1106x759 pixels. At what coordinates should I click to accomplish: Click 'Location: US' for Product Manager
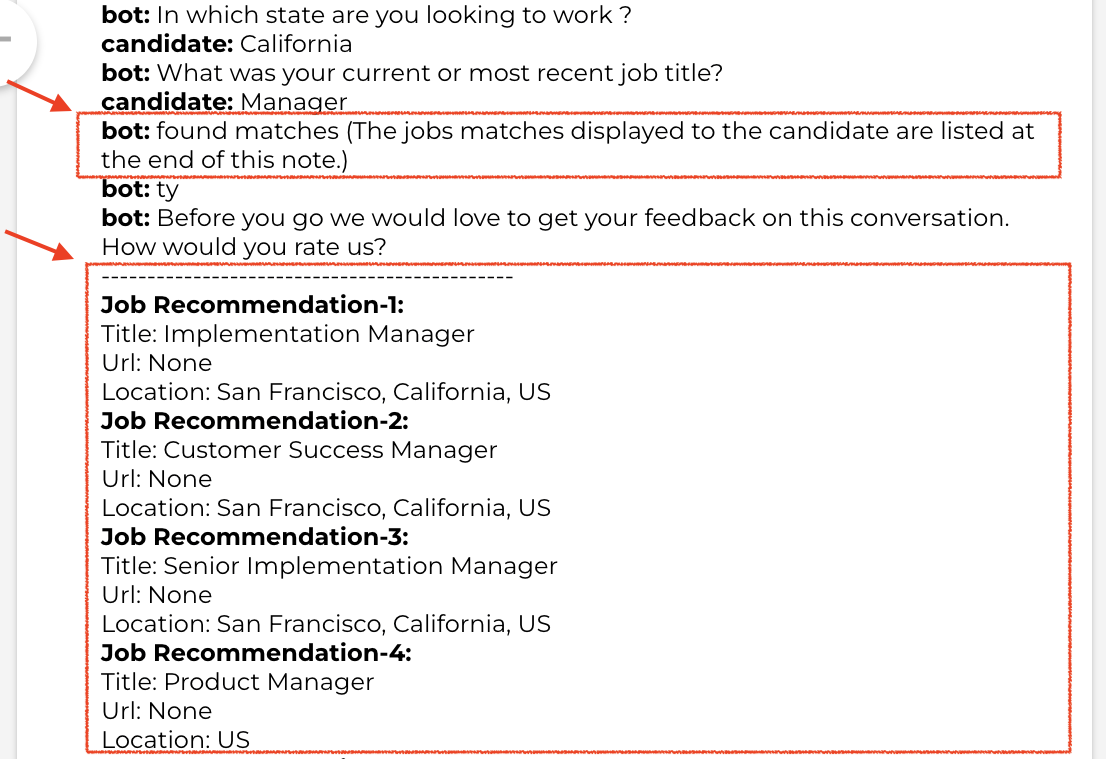[176, 740]
